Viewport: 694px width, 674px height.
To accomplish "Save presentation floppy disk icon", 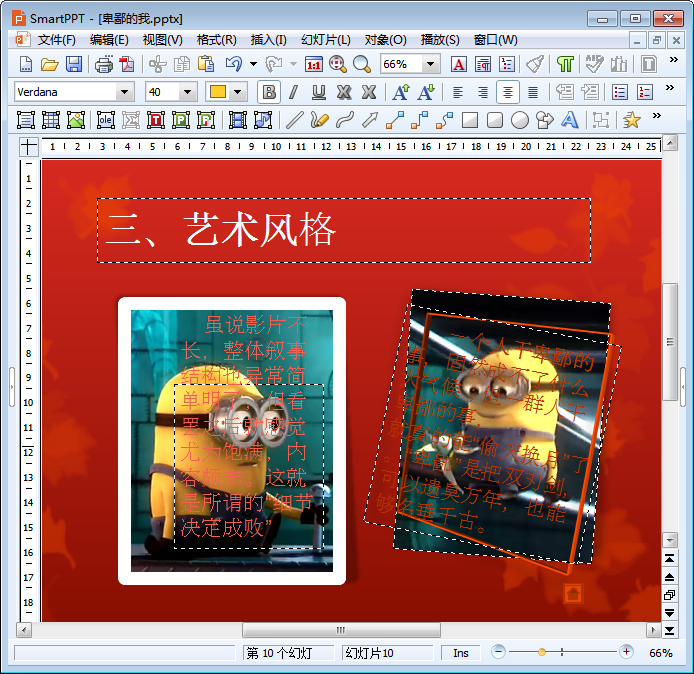I will click(x=73, y=64).
